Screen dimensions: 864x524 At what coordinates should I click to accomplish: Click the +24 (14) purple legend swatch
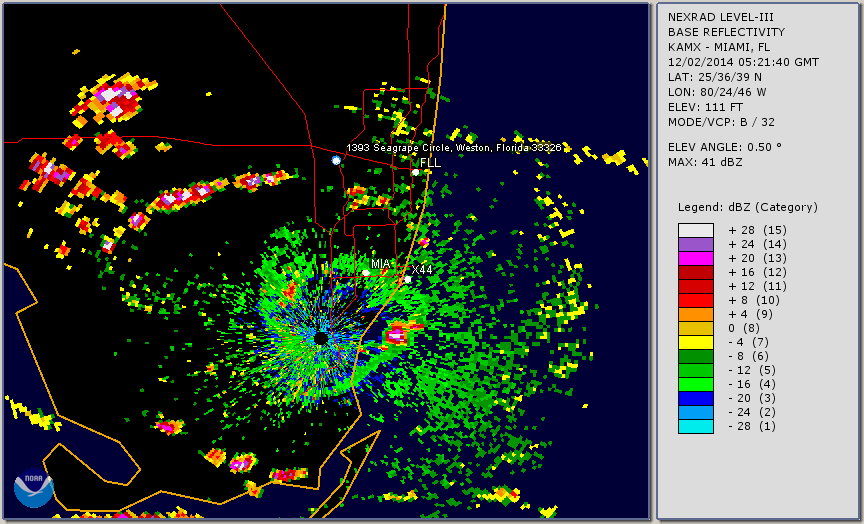(x=696, y=245)
